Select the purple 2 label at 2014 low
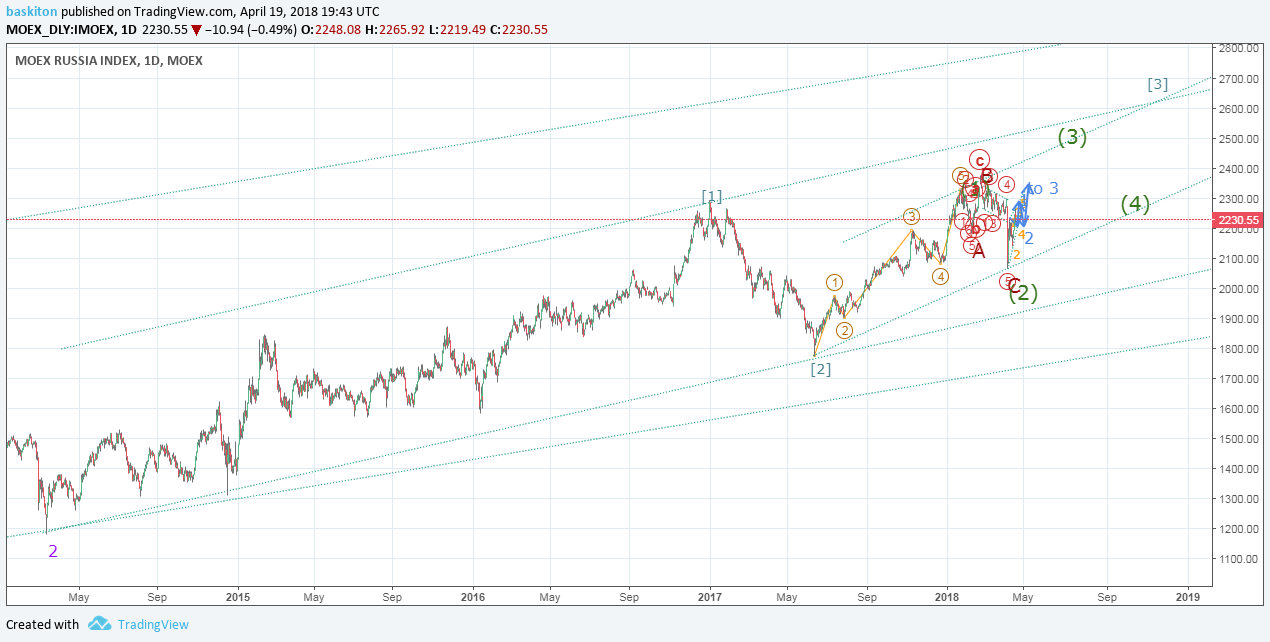Viewport: 1270px width, 642px height. click(53, 551)
